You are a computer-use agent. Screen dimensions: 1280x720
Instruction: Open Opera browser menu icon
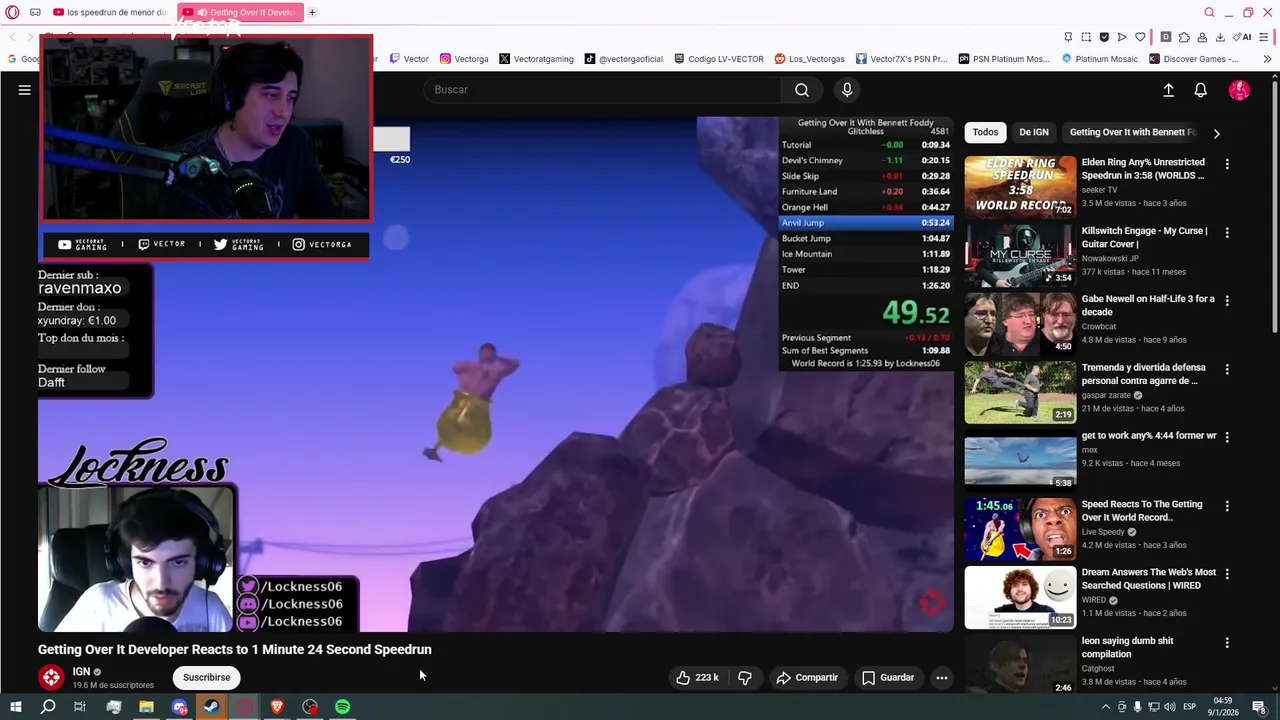tap(12, 12)
